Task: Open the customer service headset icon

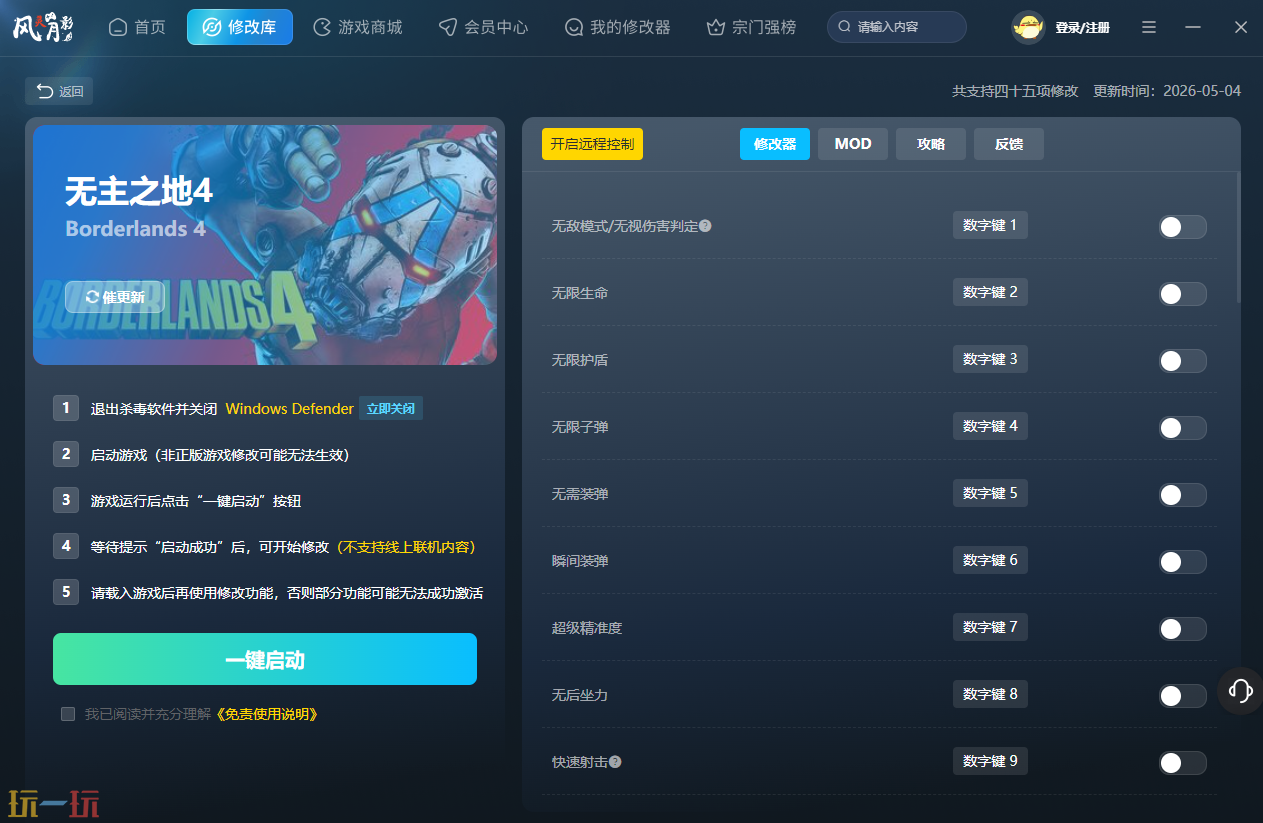Action: click(1240, 690)
